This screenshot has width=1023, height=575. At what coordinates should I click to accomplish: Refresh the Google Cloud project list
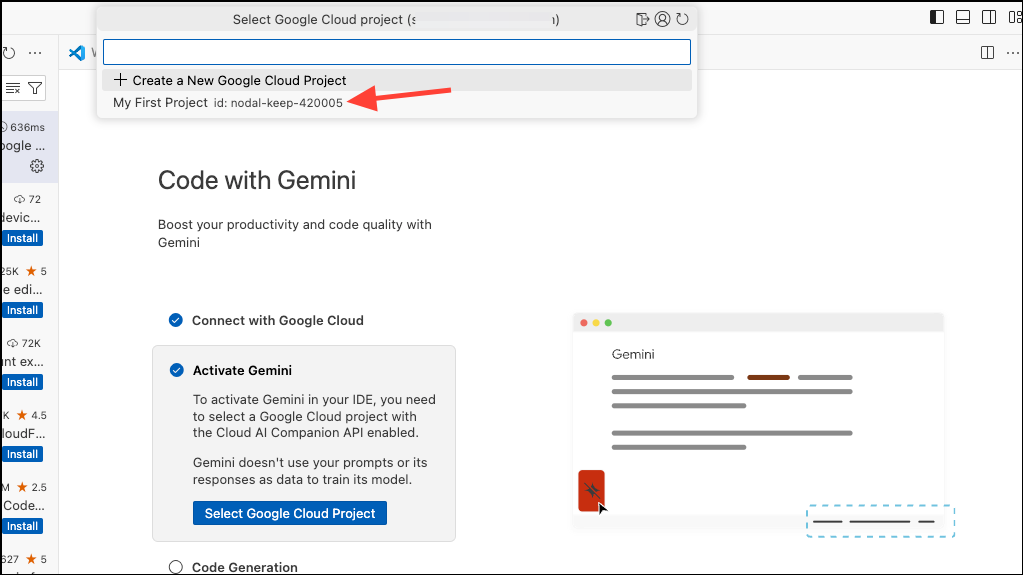(x=682, y=19)
